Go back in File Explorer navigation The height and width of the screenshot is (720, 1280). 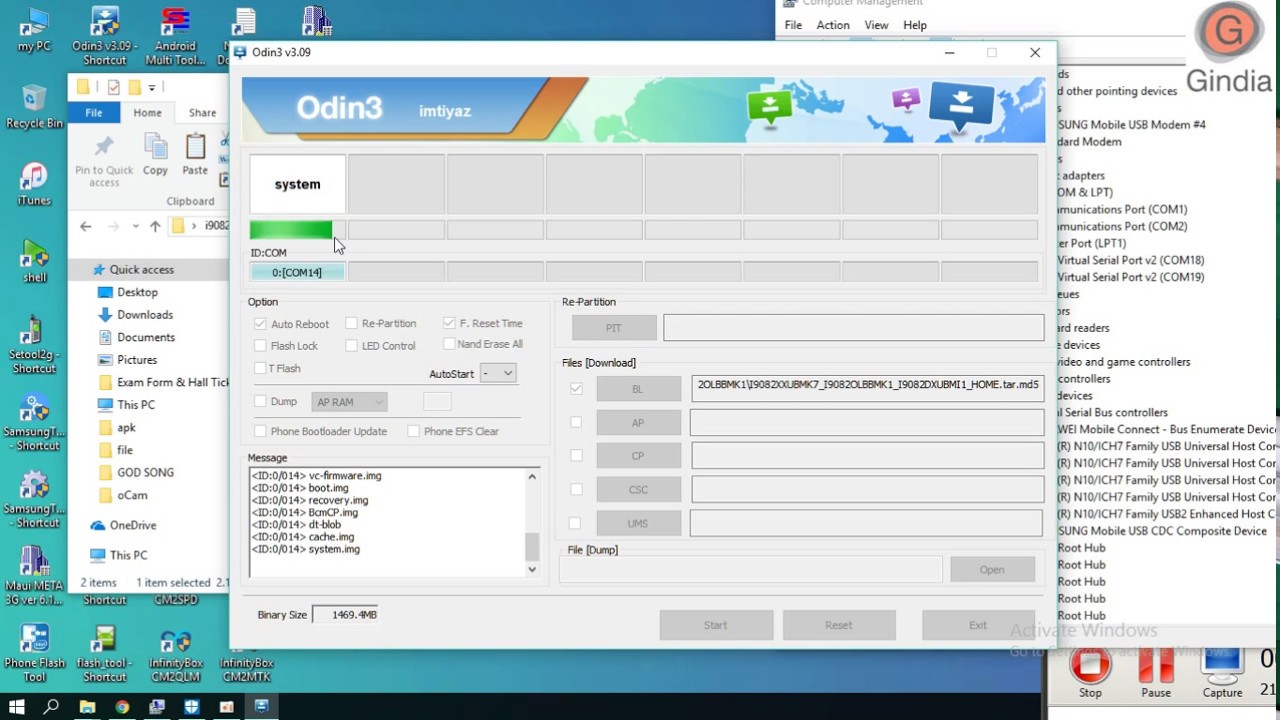[x=86, y=226]
